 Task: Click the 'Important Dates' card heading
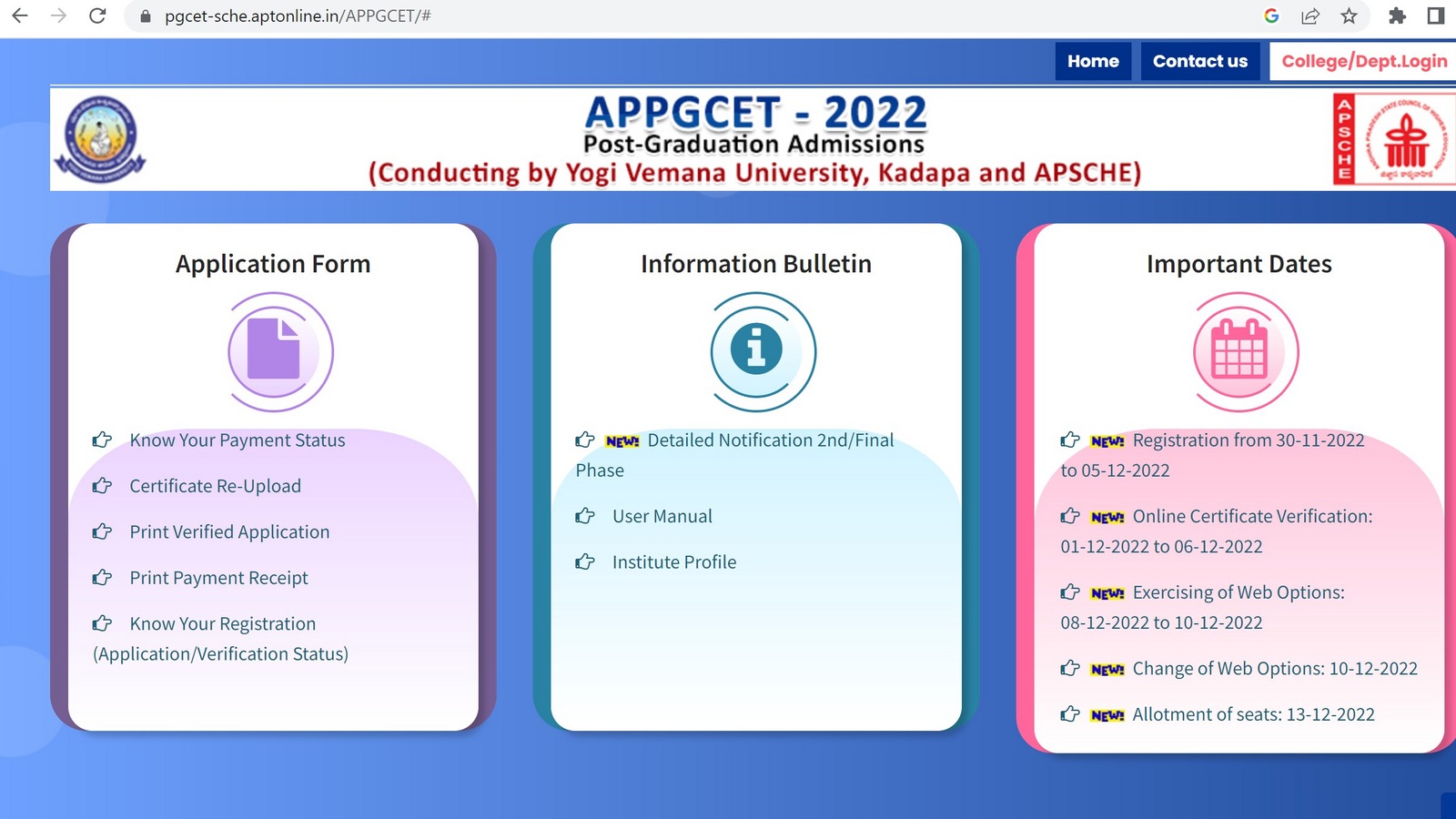[x=1239, y=264]
